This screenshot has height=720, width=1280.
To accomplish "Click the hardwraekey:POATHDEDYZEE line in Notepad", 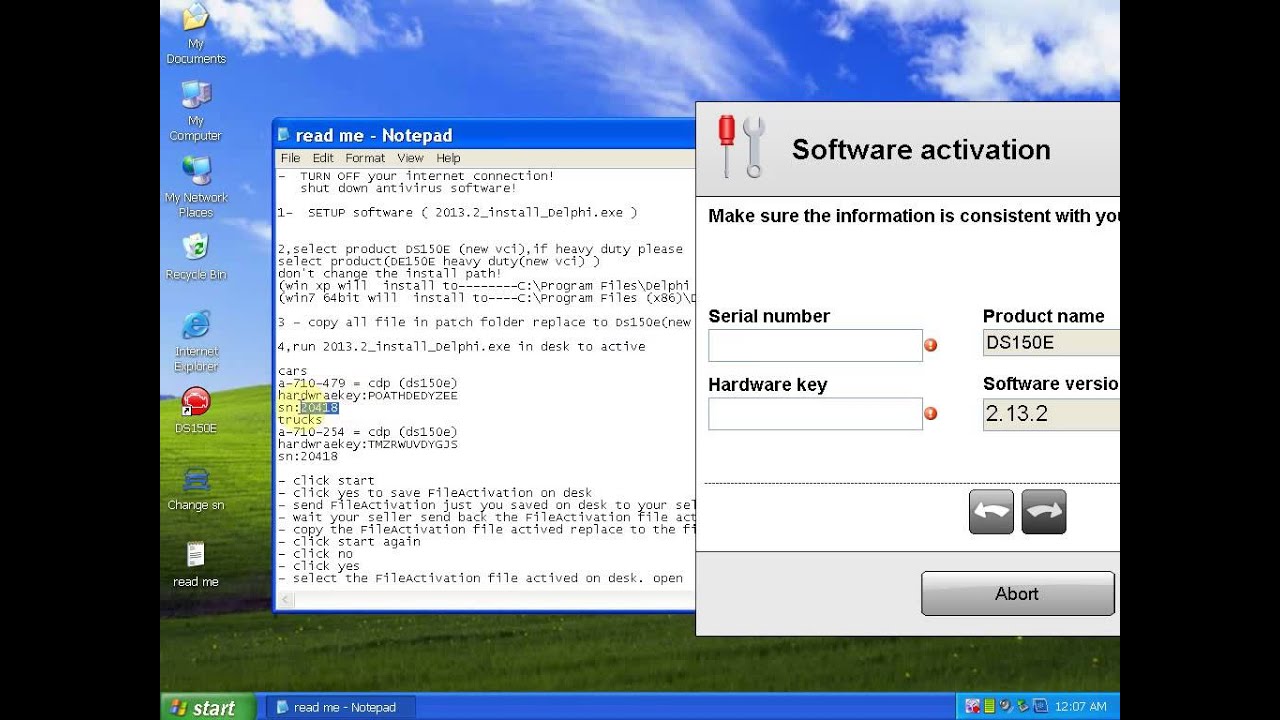I will 367,396.
